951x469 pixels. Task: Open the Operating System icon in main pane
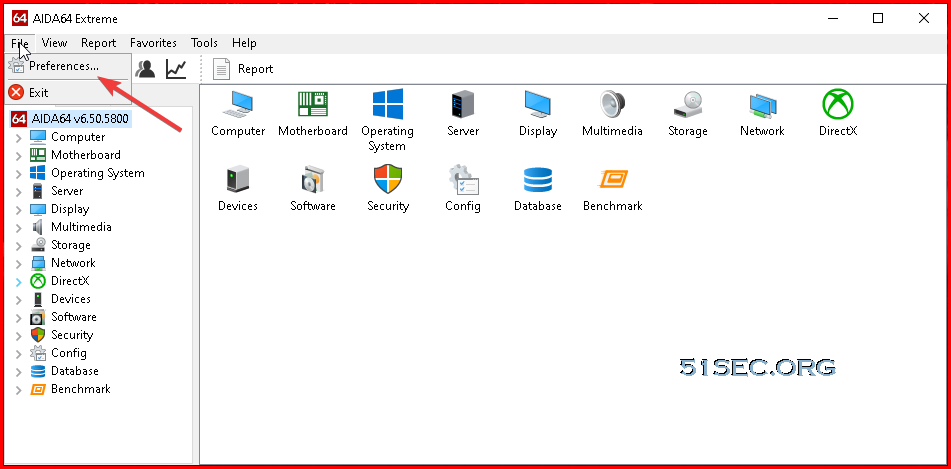point(388,104)
